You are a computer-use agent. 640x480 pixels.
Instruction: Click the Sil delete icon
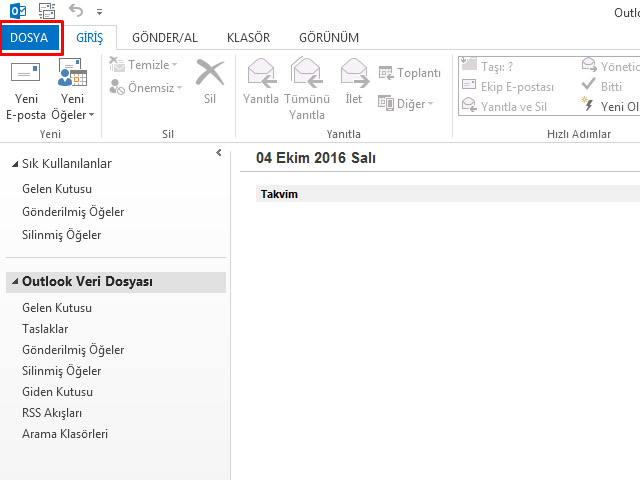(209, 78)
